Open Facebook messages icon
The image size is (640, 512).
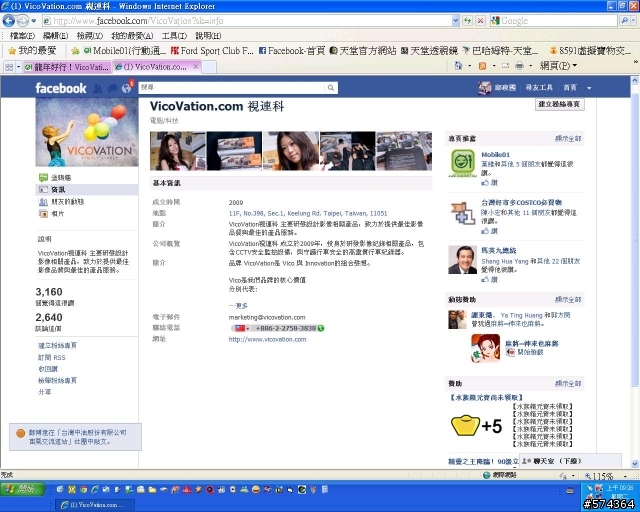point(112,88)
